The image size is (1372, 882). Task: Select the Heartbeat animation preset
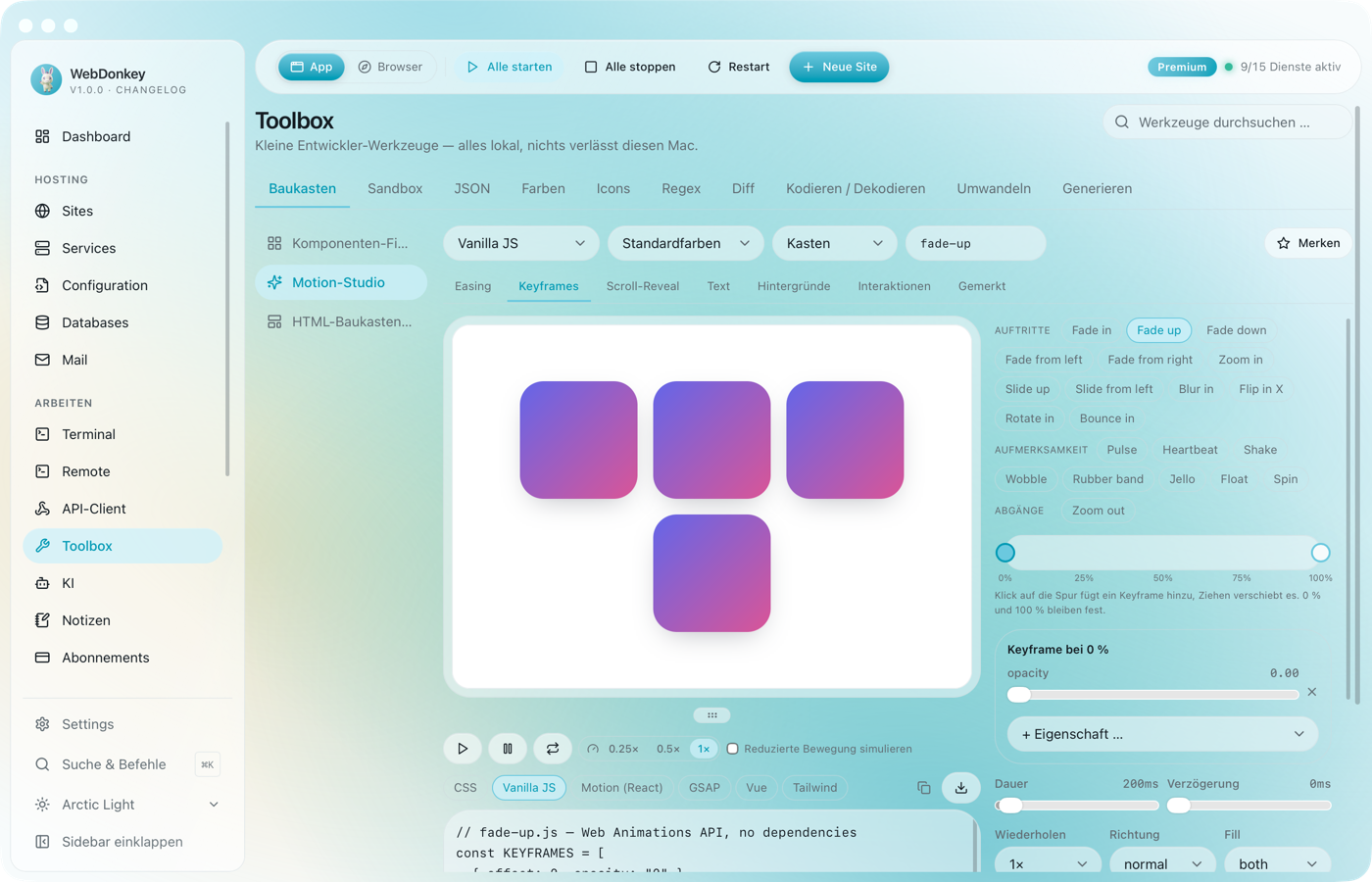[1190, 450]
